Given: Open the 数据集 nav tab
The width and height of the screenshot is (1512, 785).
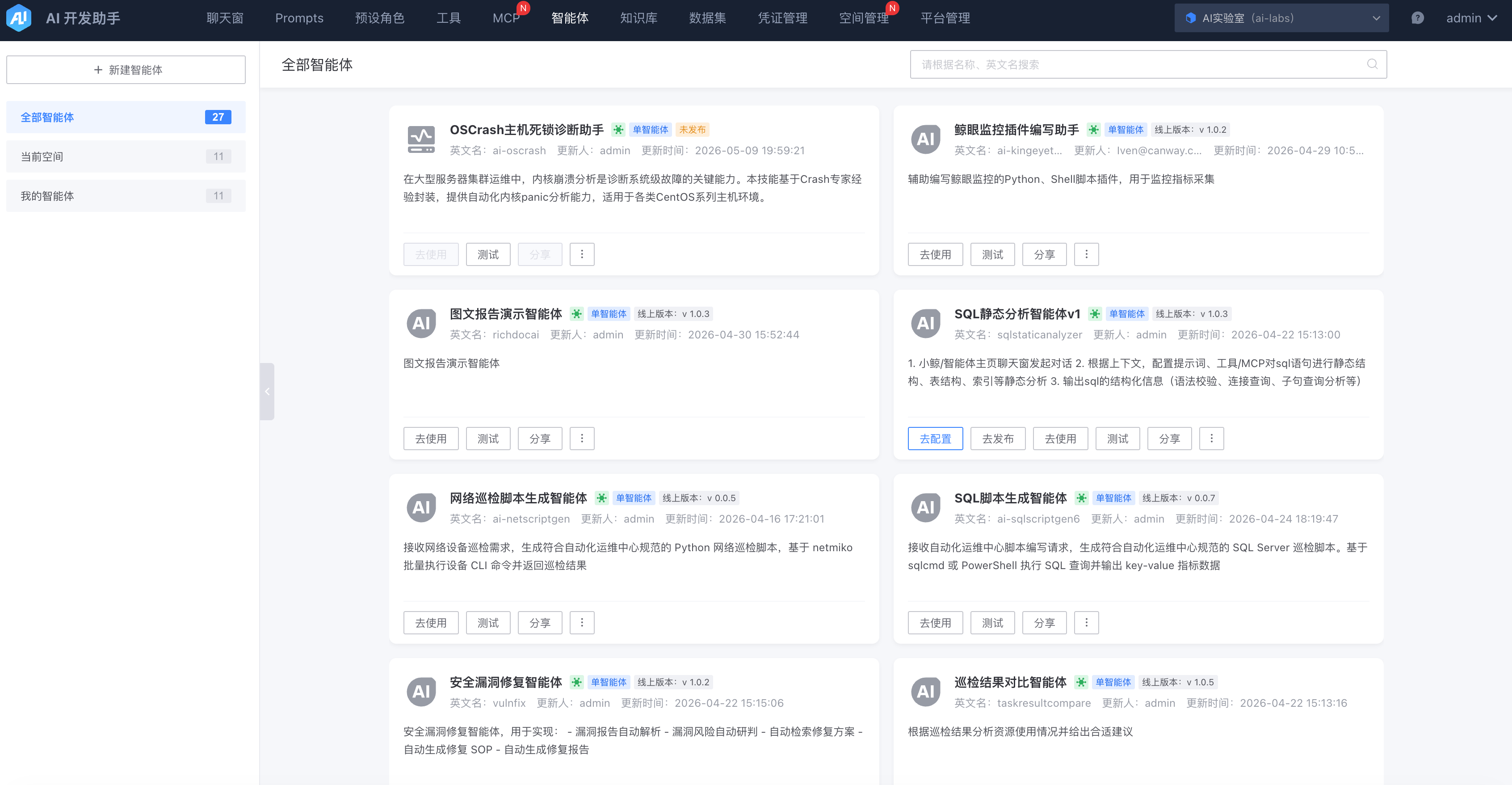Looking at the screenshot, I should (x=707, y=18).
